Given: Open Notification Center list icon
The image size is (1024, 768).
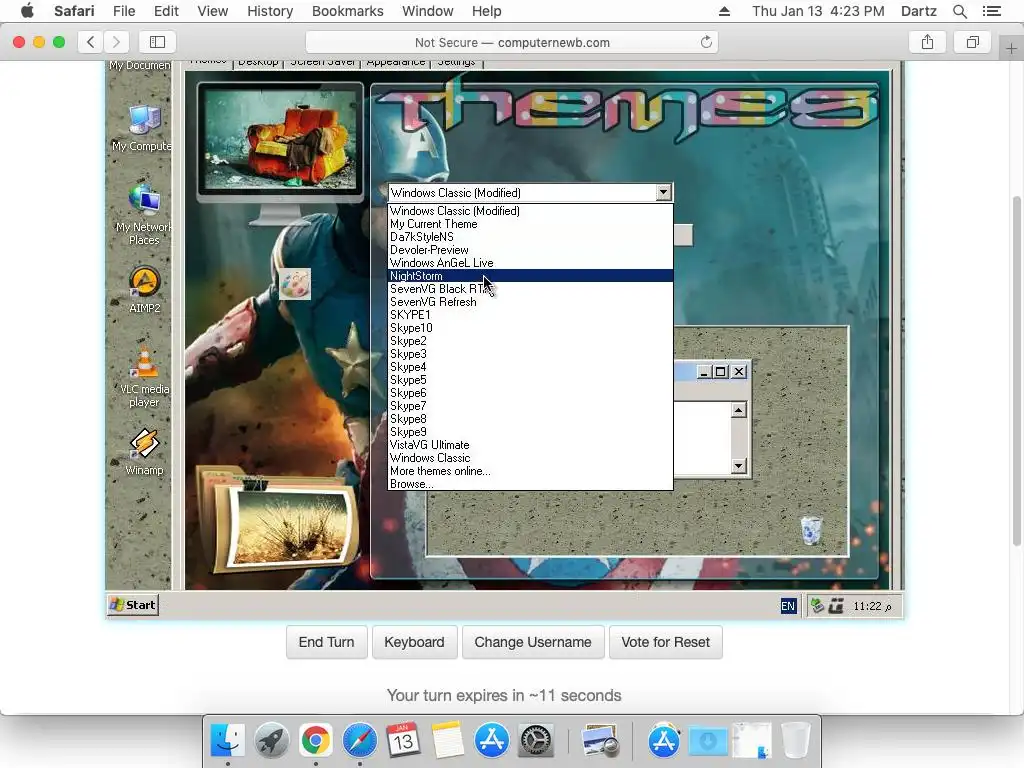Looking at the screenshot, I should click(991, 11).
